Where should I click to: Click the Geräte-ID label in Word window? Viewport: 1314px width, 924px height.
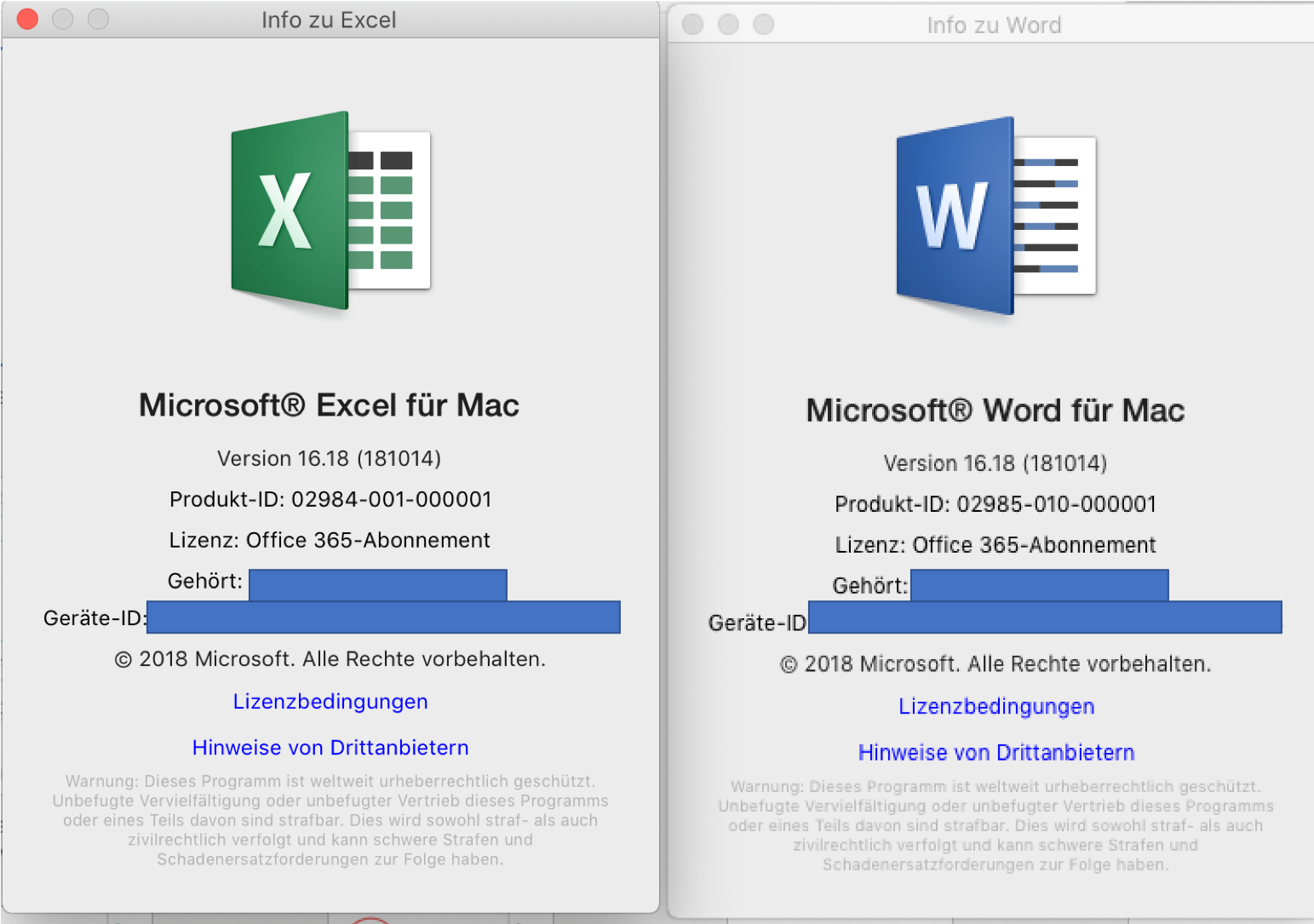coord(757,623)
